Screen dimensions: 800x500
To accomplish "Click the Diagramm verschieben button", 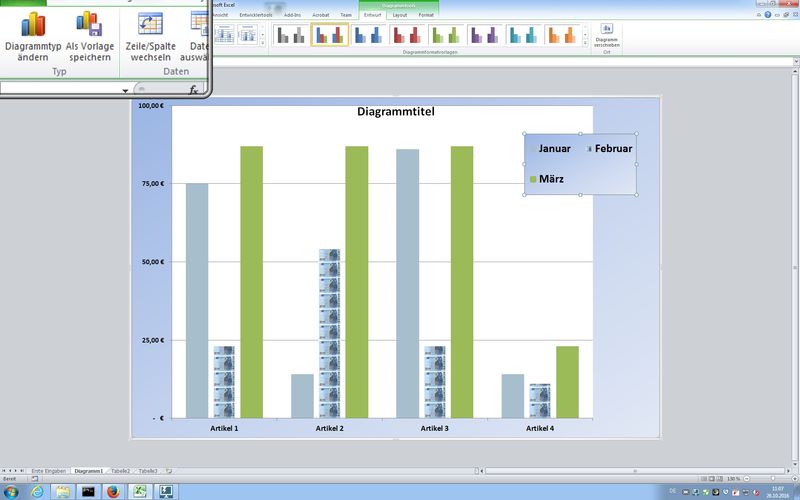I will pyautogui.click(x=606, y=35).
